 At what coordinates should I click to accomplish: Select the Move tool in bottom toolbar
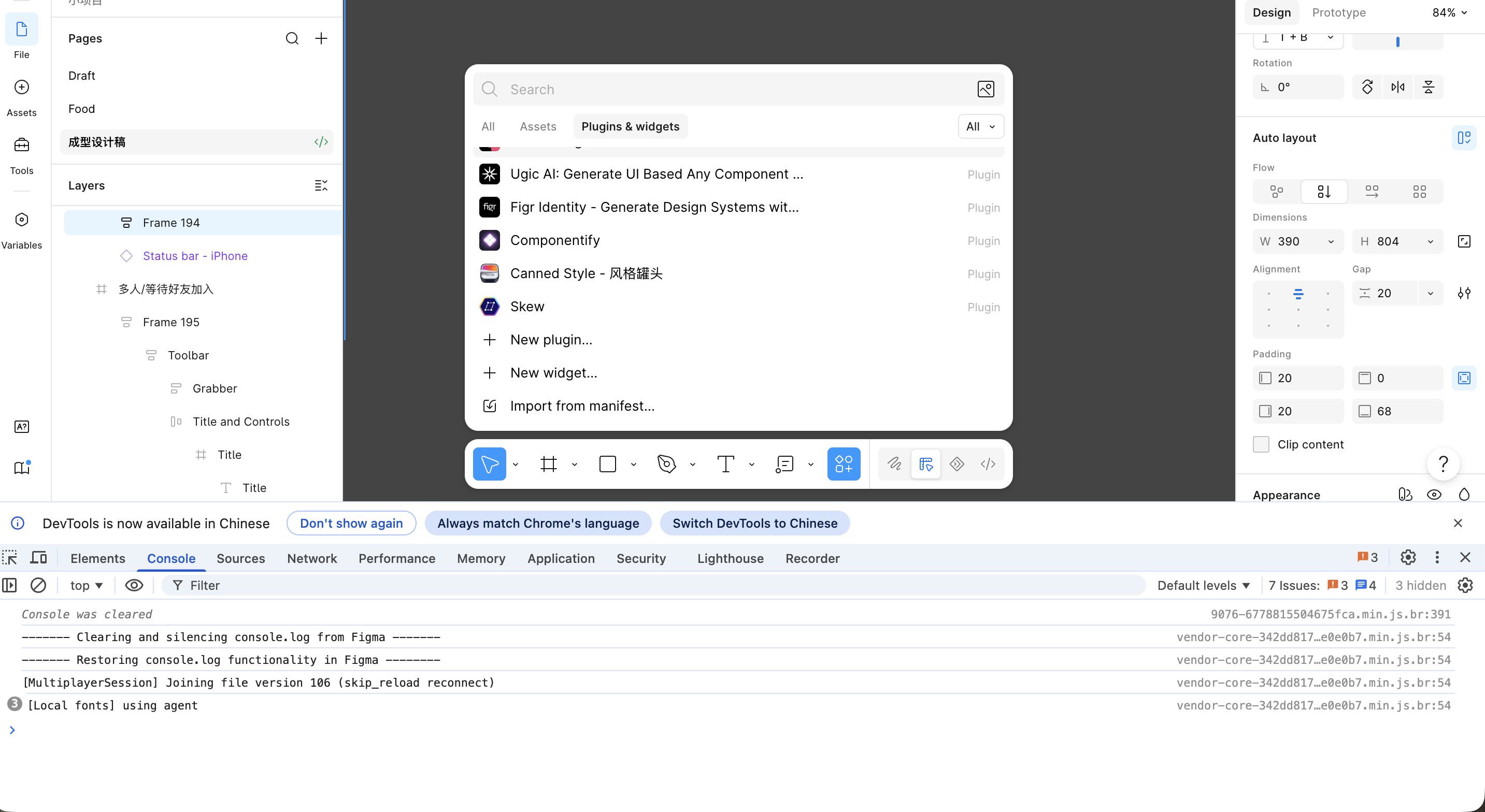tap(490, 464)
